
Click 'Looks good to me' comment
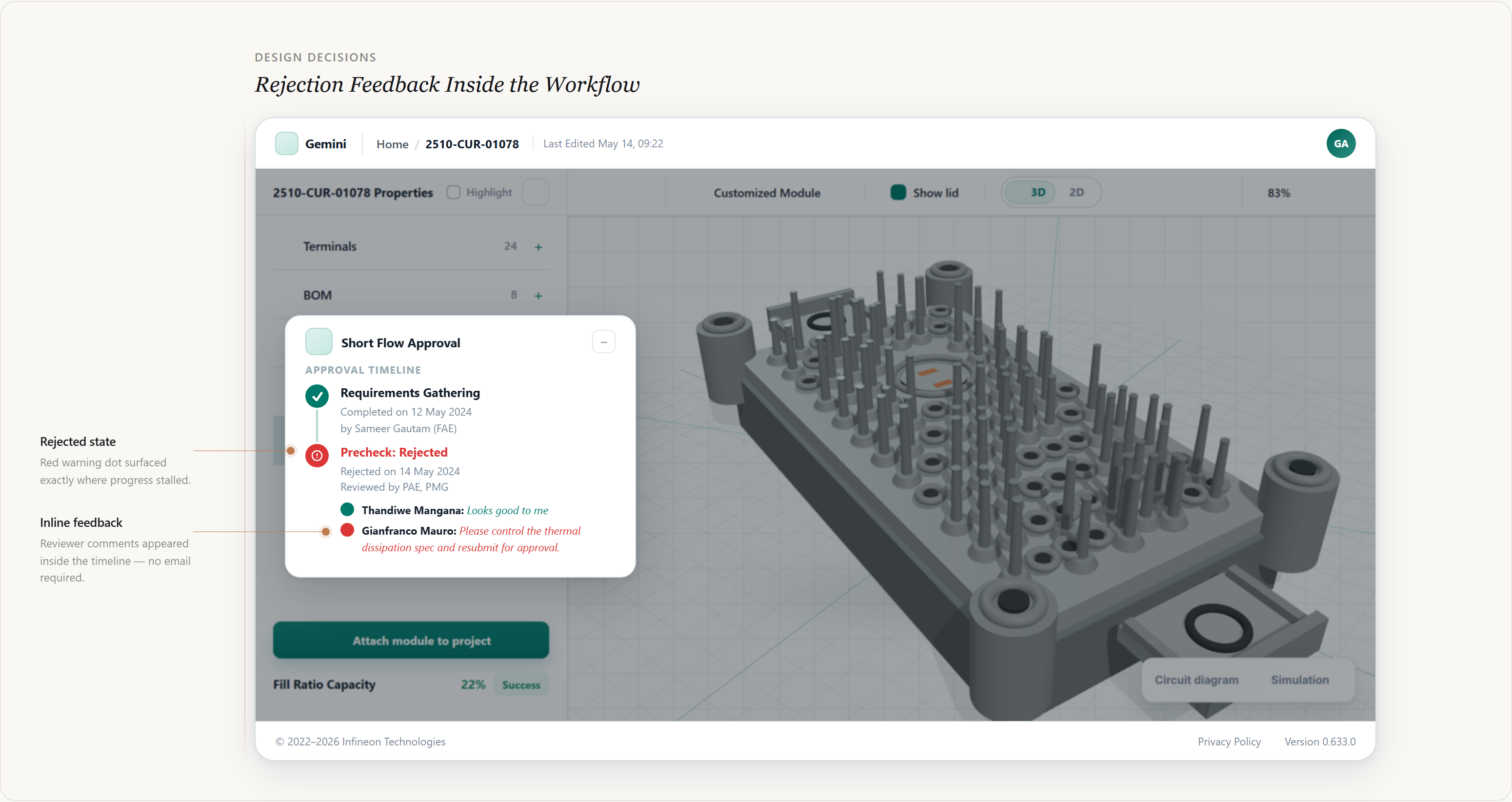[x=507, y=510]
